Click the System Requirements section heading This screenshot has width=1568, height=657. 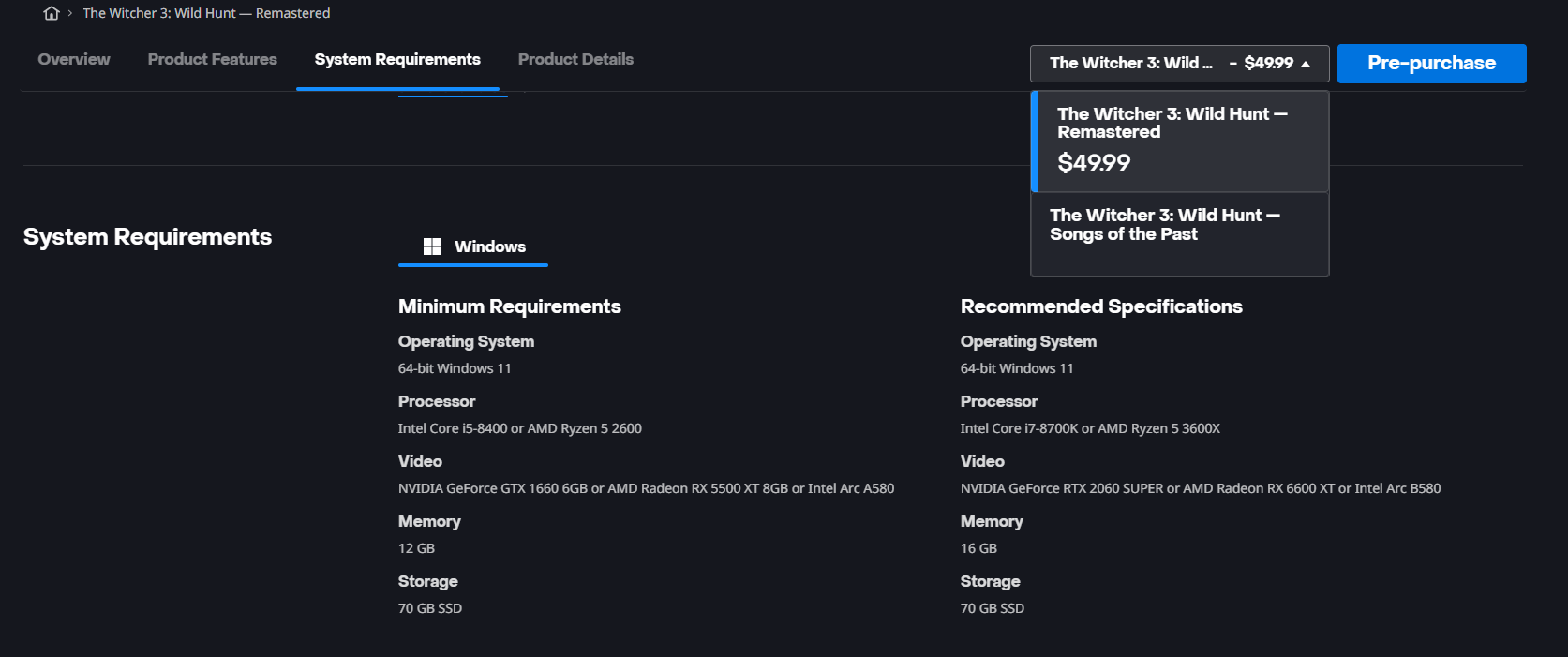tap(147, 237)
